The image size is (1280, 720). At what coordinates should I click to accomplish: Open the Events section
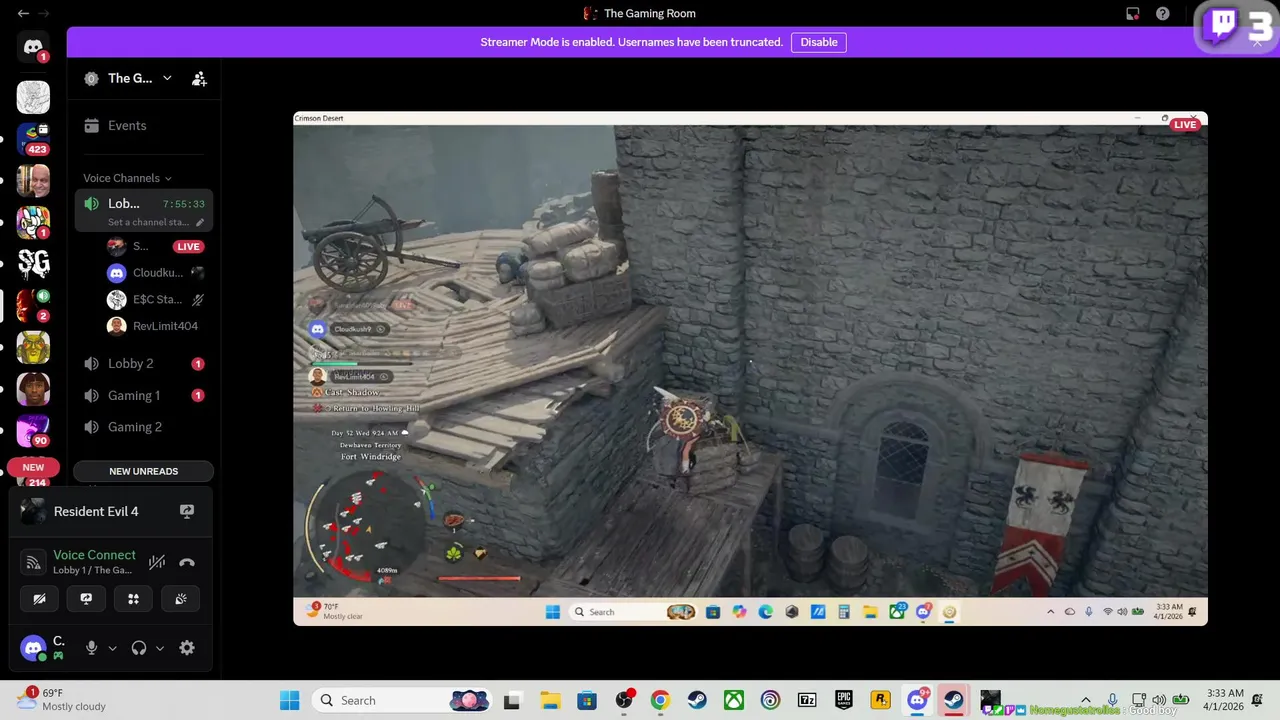click(x=127, y=125)
